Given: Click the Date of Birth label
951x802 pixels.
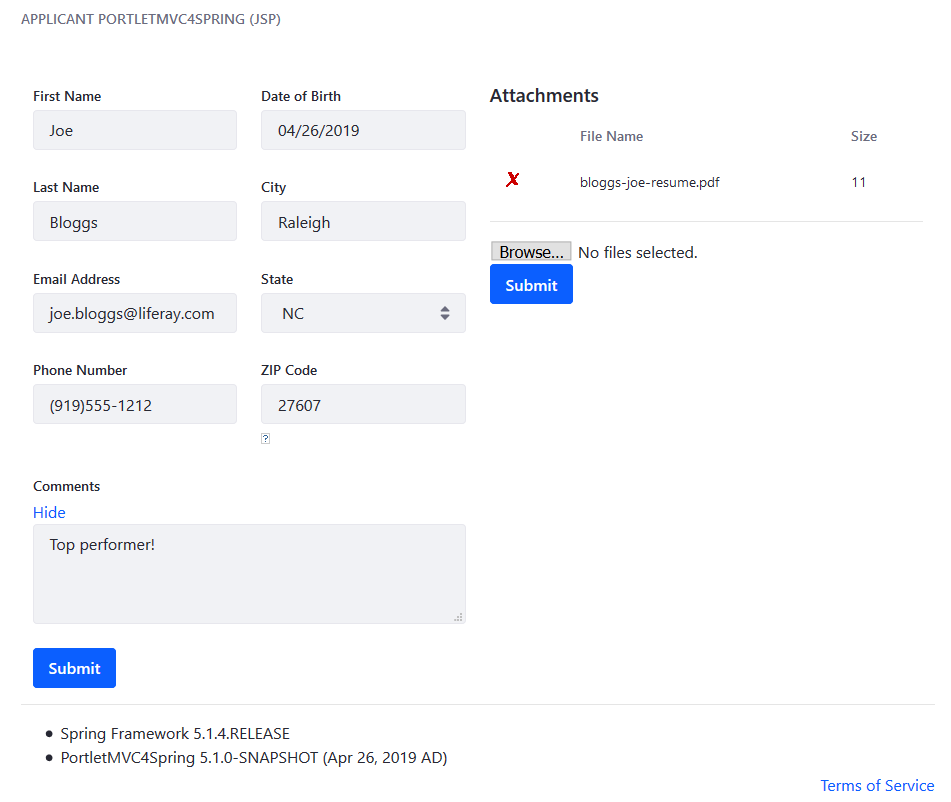Looking at the screenshot, I should click(x=301, y=96).
